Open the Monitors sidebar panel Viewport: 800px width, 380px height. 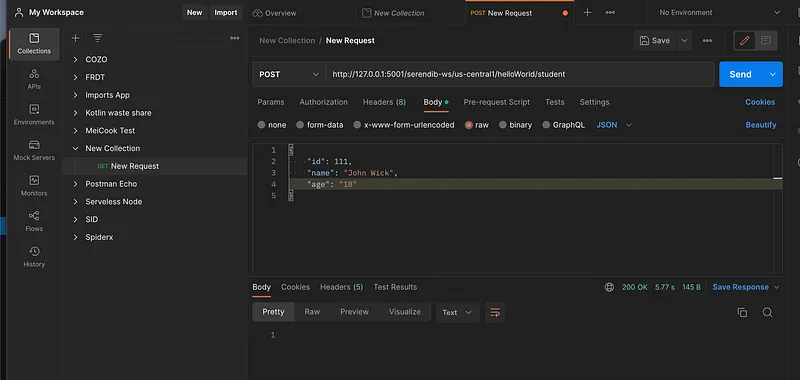pyautogui.click(x=34, y=186)
